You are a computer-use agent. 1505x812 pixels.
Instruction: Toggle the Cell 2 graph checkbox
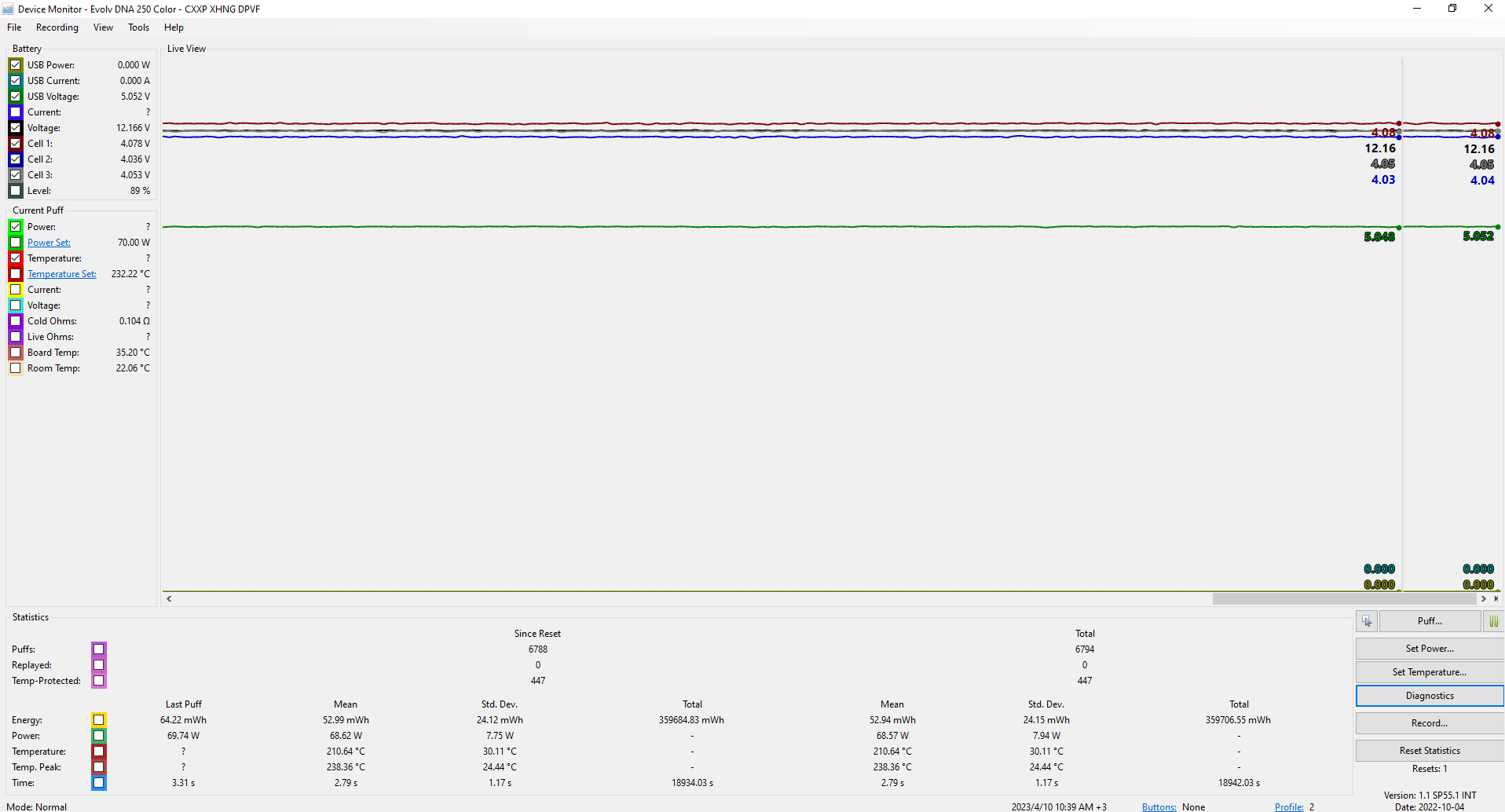[16, 159]
